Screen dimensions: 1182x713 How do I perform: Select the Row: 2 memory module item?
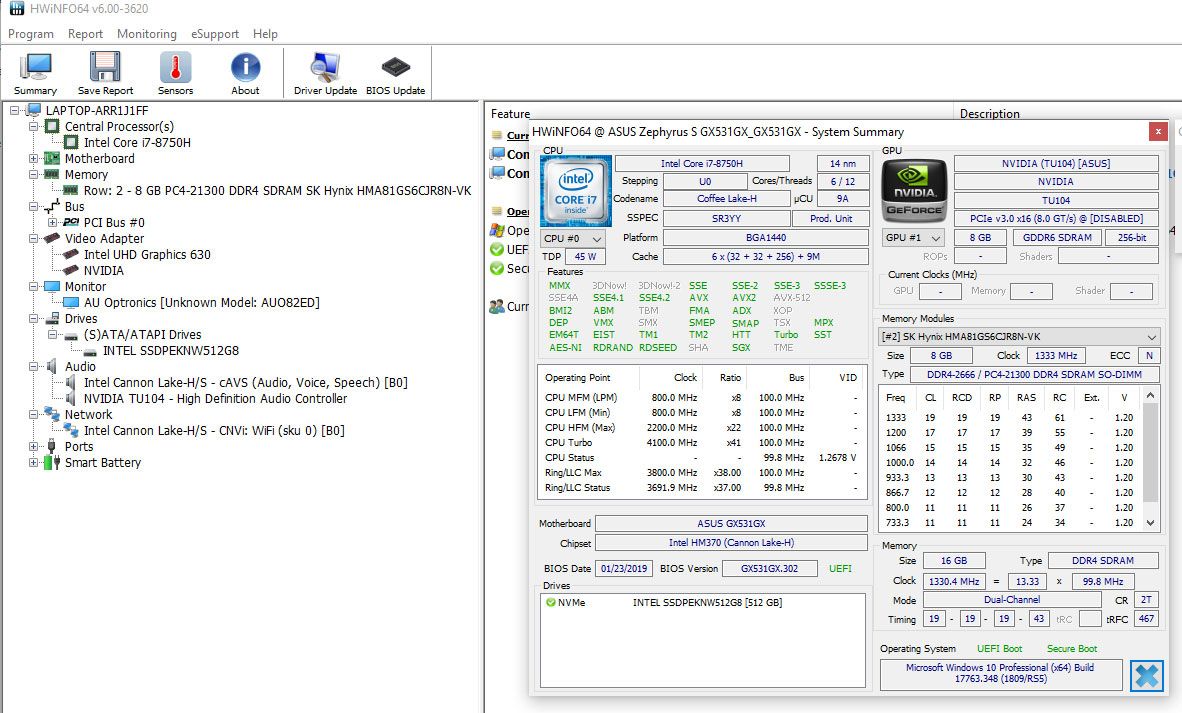point(277,191)
